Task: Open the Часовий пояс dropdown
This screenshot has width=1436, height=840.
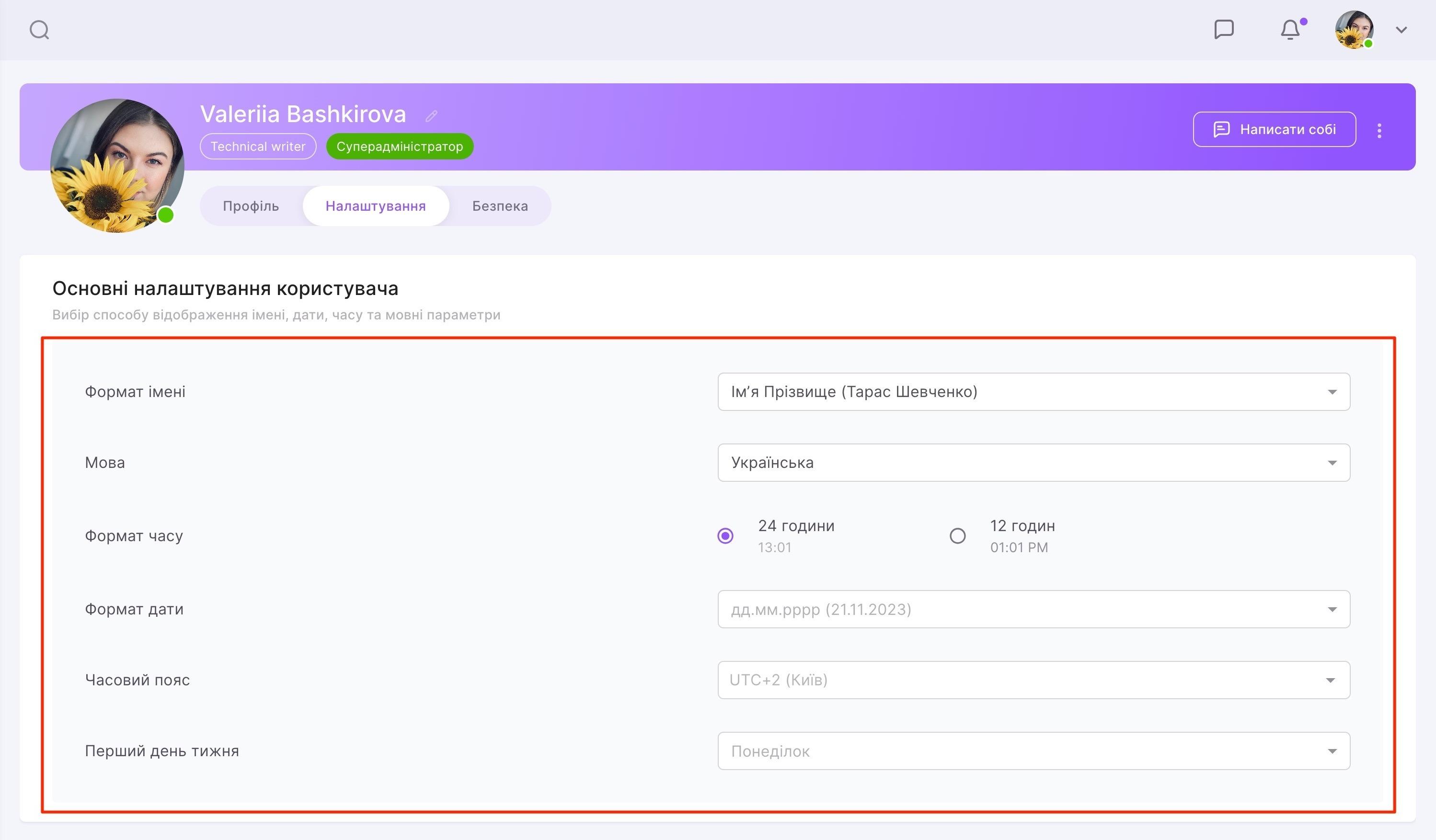Action: click(1033, 680)
